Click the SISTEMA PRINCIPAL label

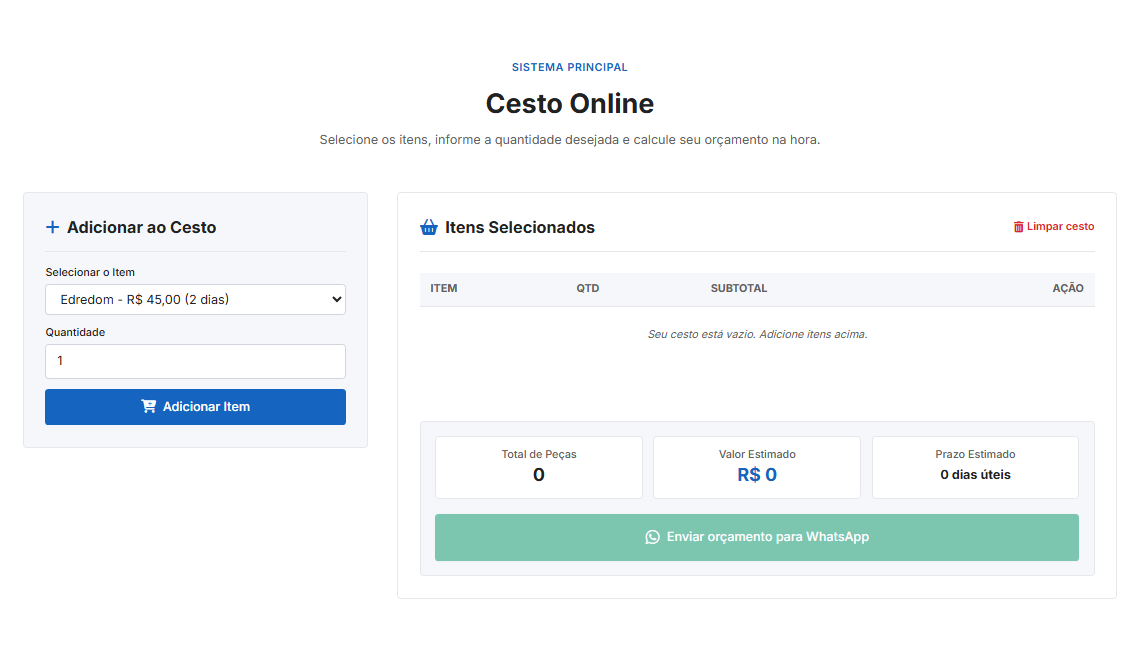(570, 67)
